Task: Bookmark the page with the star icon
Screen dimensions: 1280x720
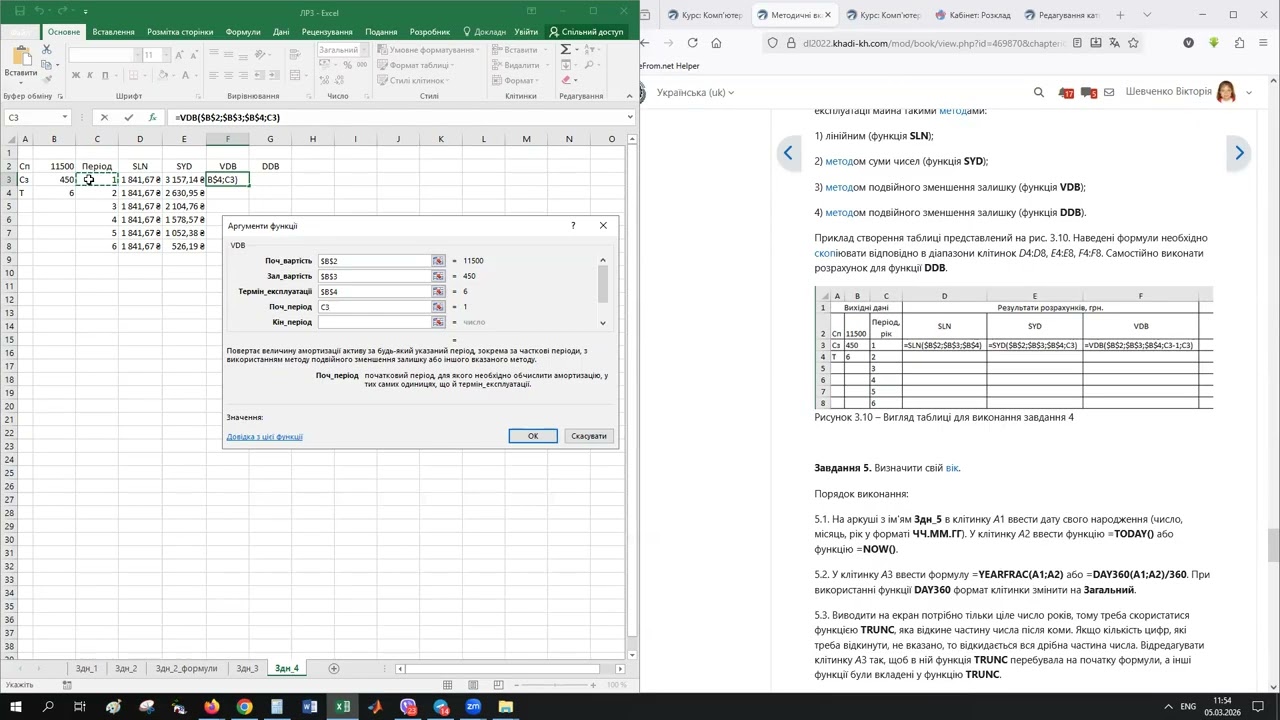Action: 1133,43
